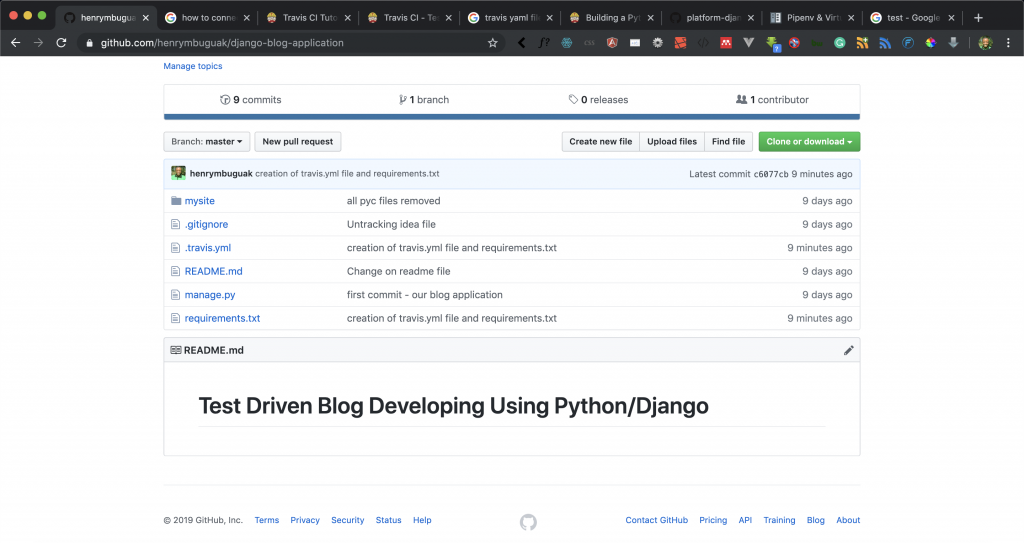
Task: Switch to the Pipenv & Virt tab
Action: pyautogui.click(x=814, y=18)
